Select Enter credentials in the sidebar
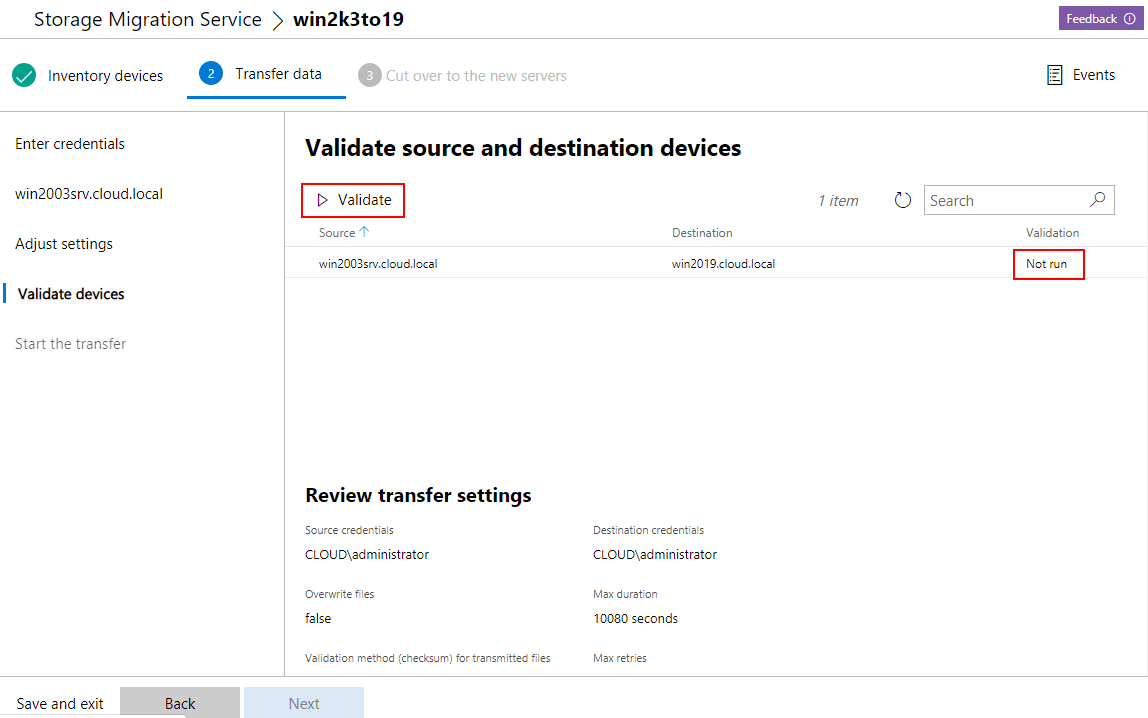This screenshot has width=1148, height=718. 70,144
